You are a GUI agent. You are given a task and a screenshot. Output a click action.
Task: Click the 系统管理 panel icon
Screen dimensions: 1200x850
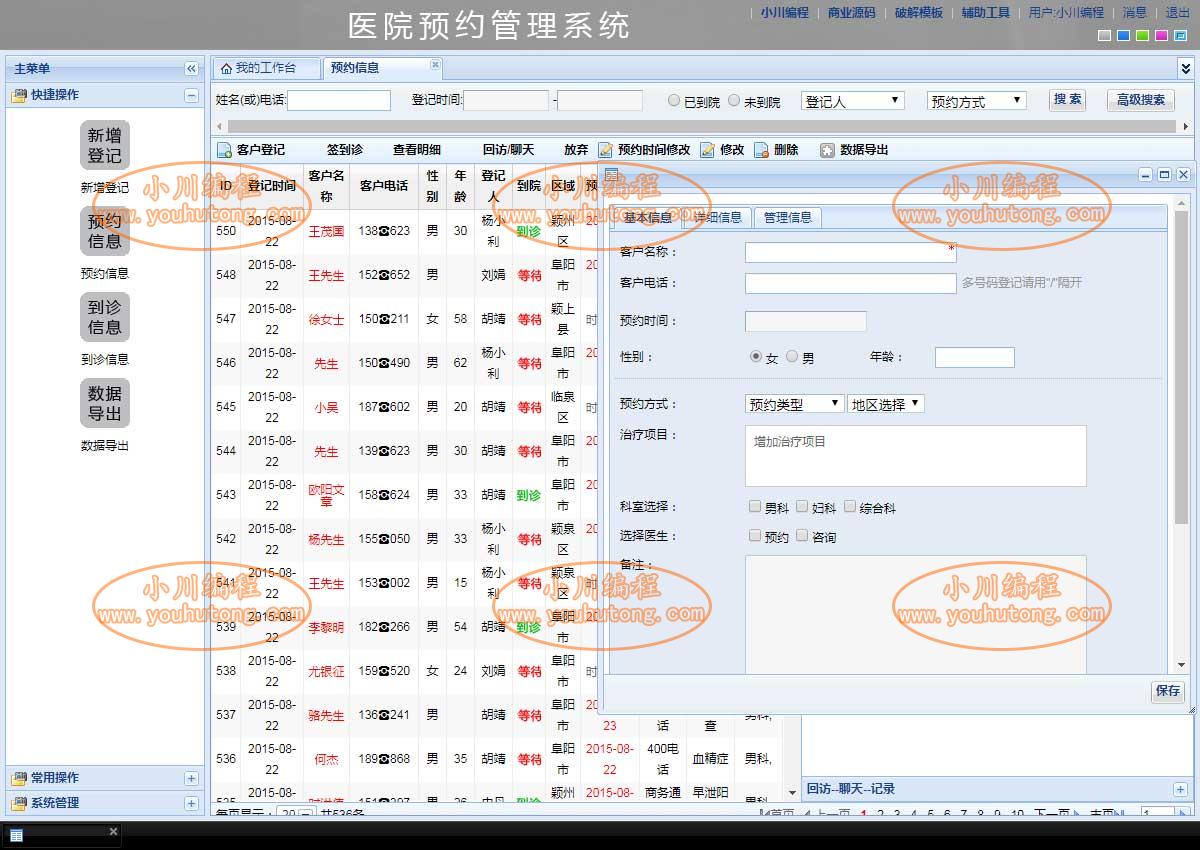(x=19, y=803)
